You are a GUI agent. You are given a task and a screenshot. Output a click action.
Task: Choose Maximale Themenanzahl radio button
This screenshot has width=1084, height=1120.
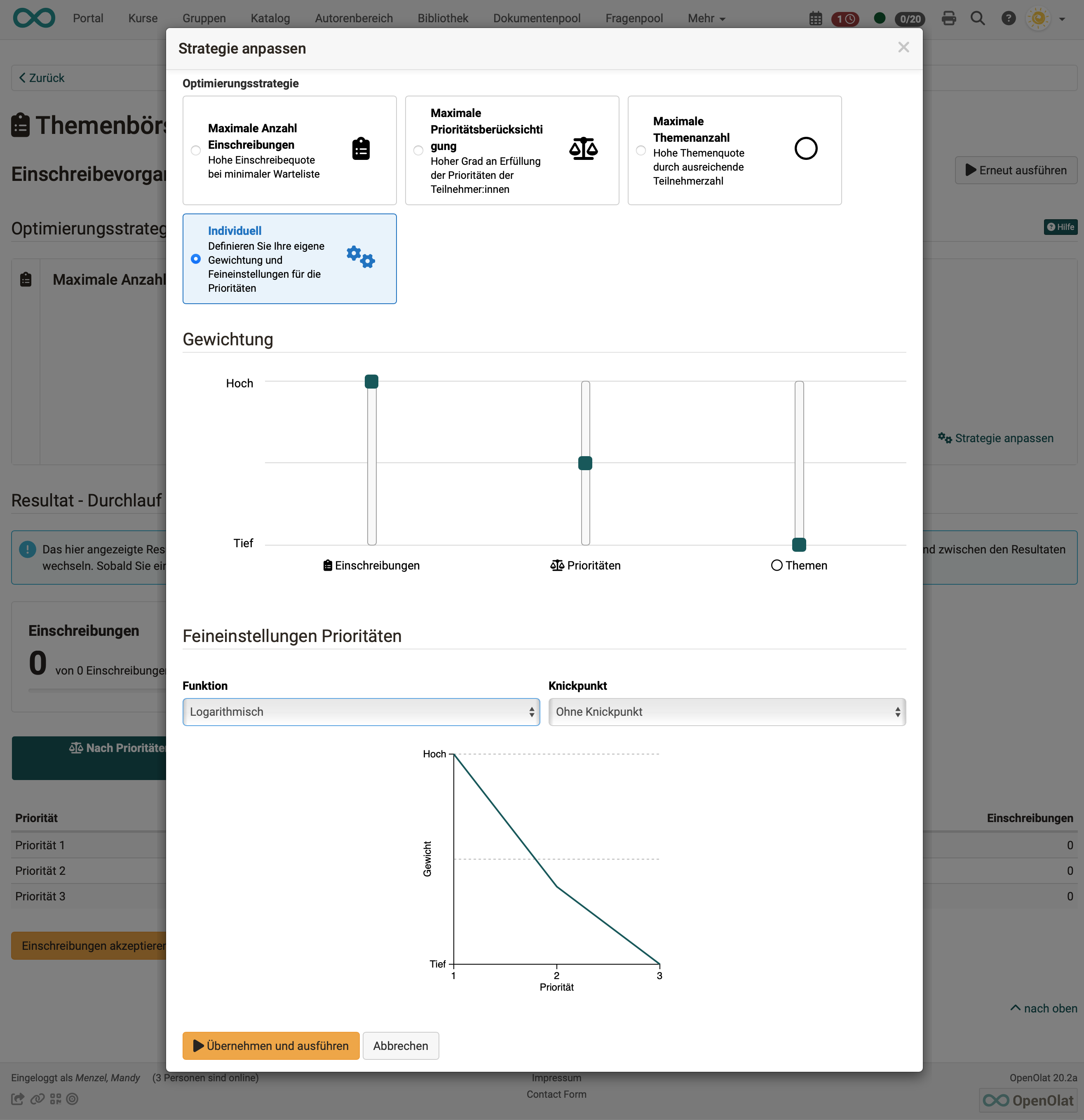pyautogui.click(x=641, y=150)
